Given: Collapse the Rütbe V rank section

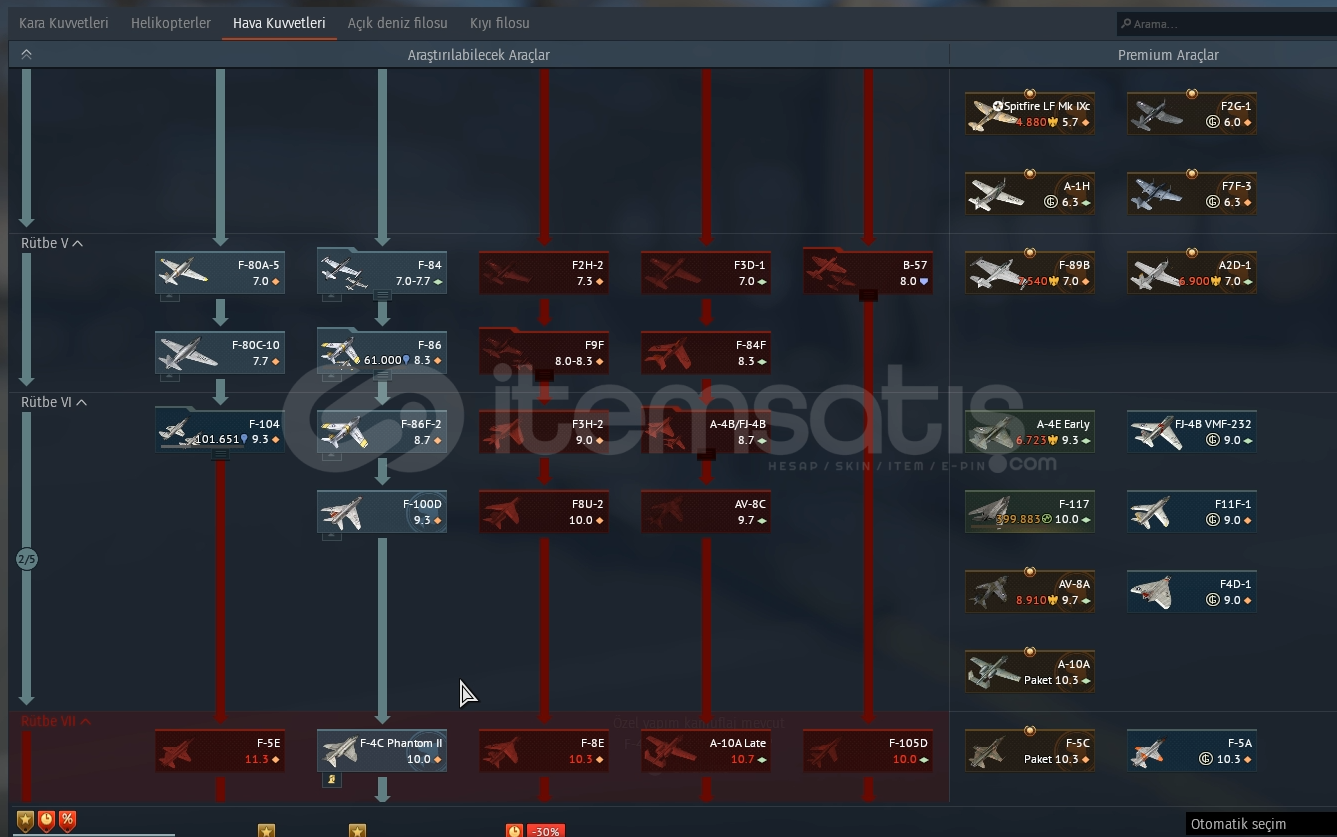Looking at the screenshot, I should (x=52, y=243).
